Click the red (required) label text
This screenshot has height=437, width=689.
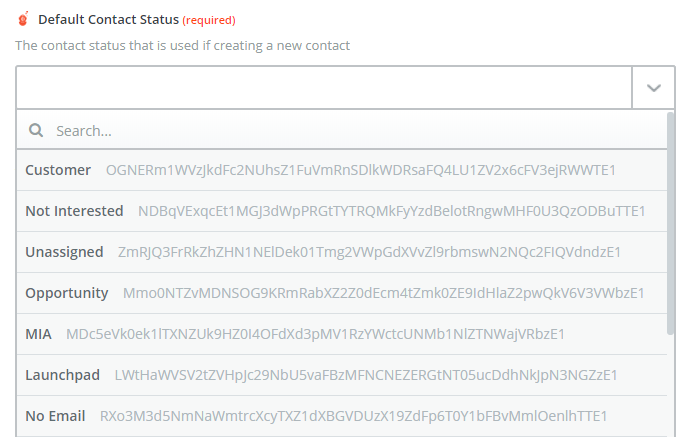209,20
